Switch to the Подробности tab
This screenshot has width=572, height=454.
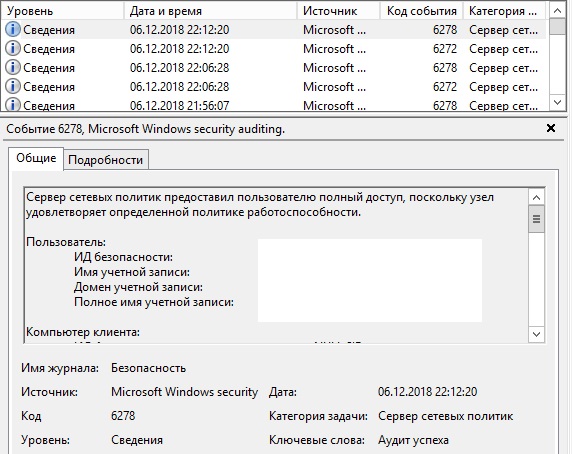[x=106, y=160]
